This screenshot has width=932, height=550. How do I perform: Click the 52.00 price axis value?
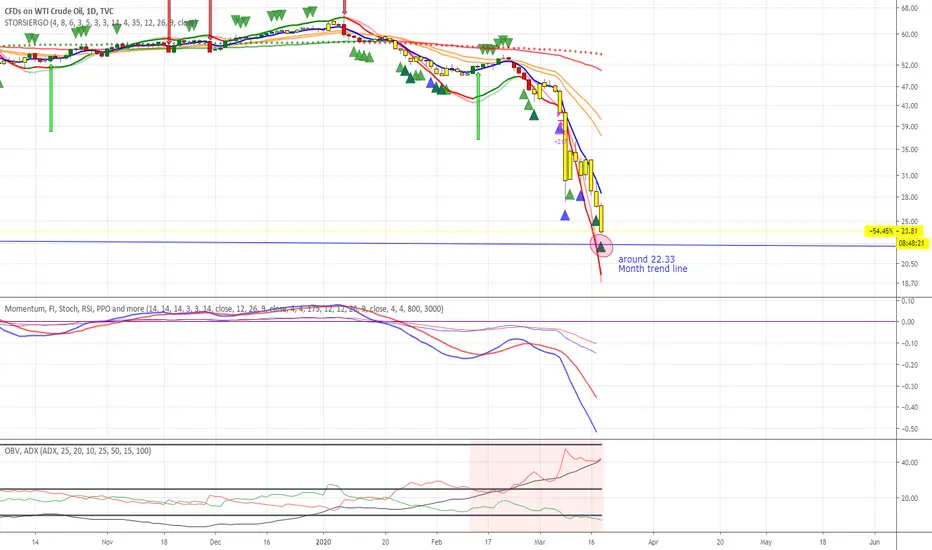click(909, 65)
